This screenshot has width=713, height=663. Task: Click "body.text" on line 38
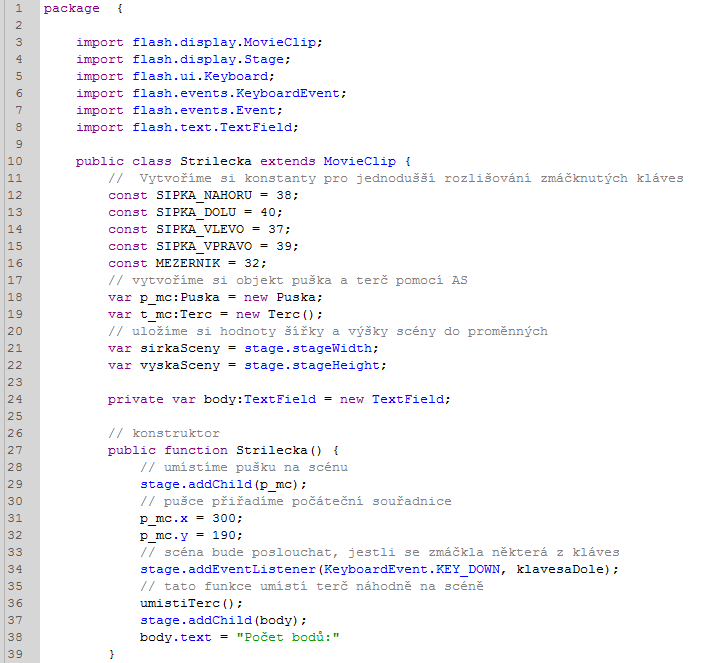point(176,638)
